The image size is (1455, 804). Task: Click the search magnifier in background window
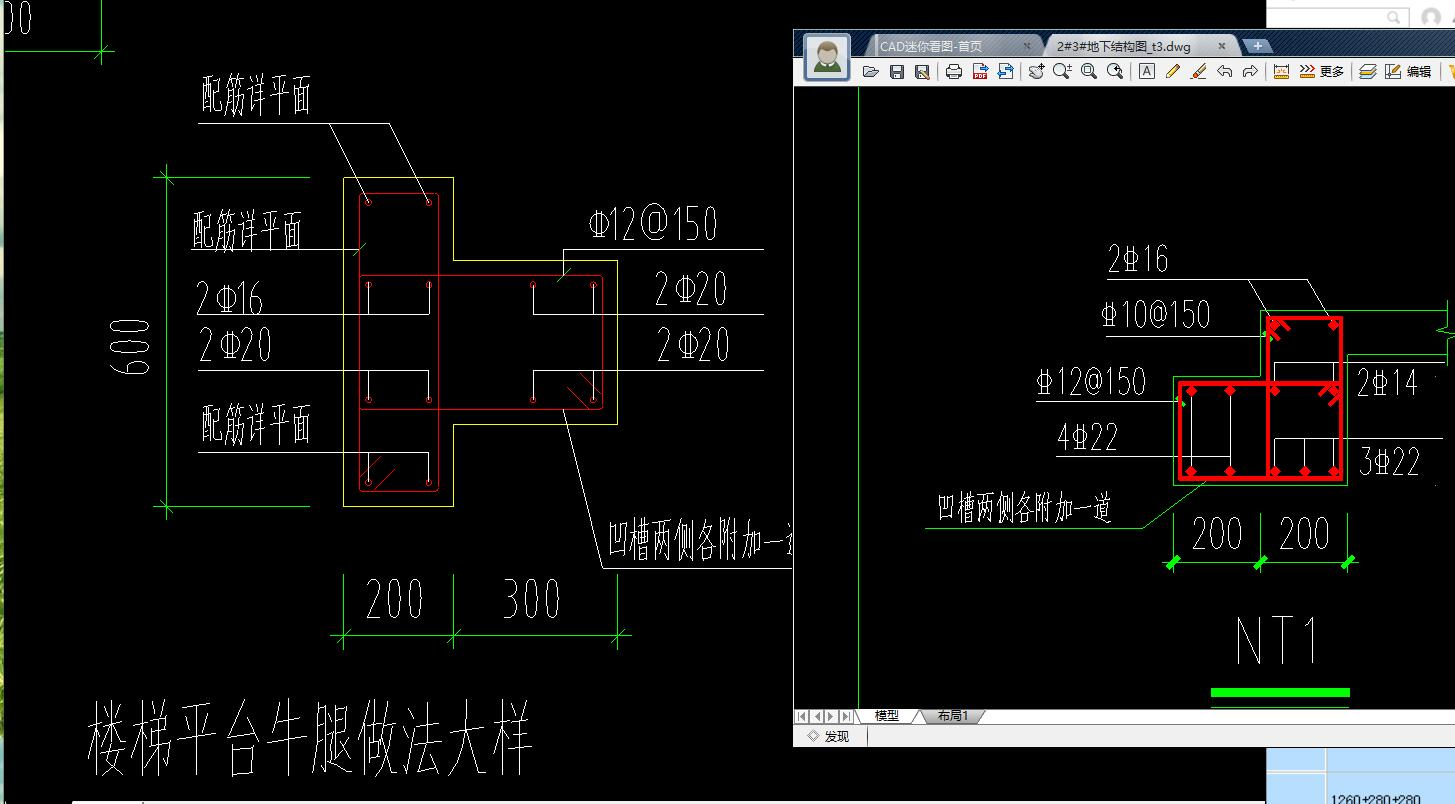pyautogui.click(x=1393, y=17)
